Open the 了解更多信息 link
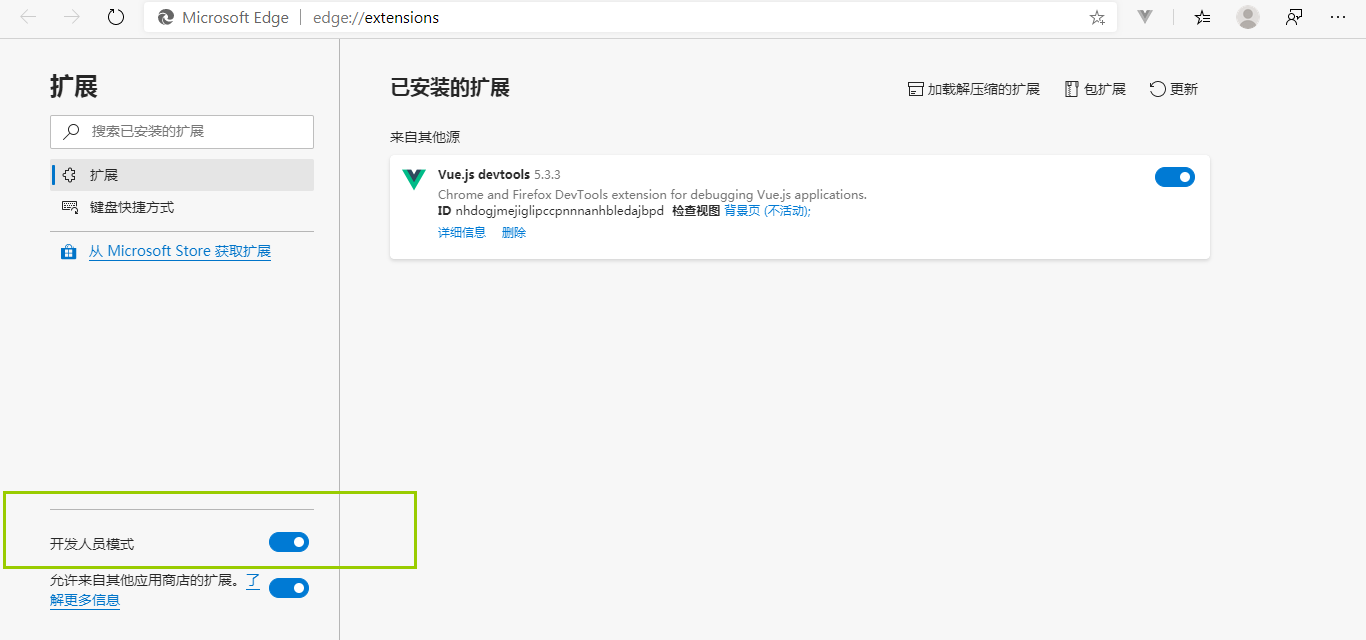The height and width of the screenshot is (640, 1366). pos(85,600)
